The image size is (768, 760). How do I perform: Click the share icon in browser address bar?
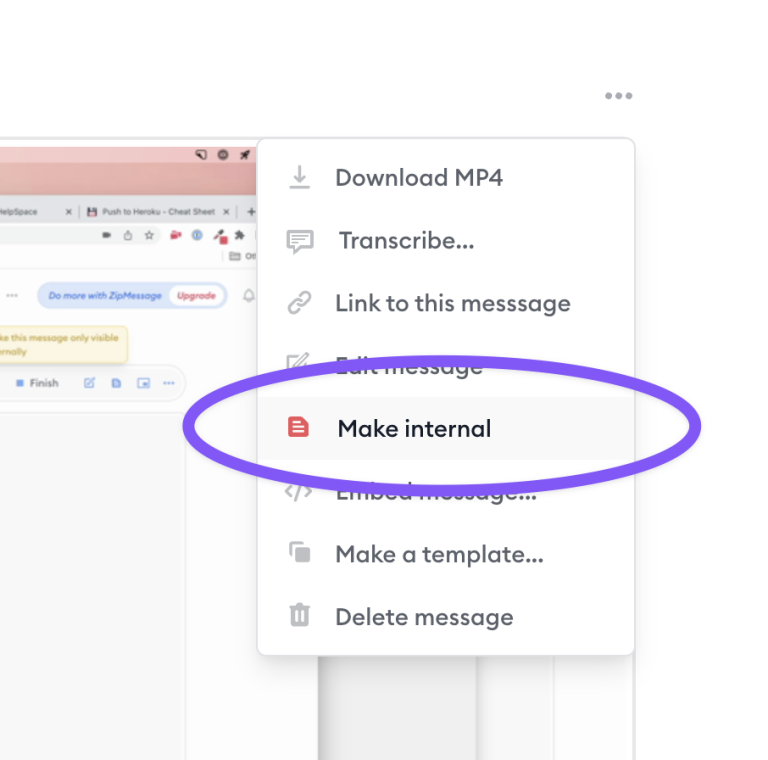(x=128, y=236)
